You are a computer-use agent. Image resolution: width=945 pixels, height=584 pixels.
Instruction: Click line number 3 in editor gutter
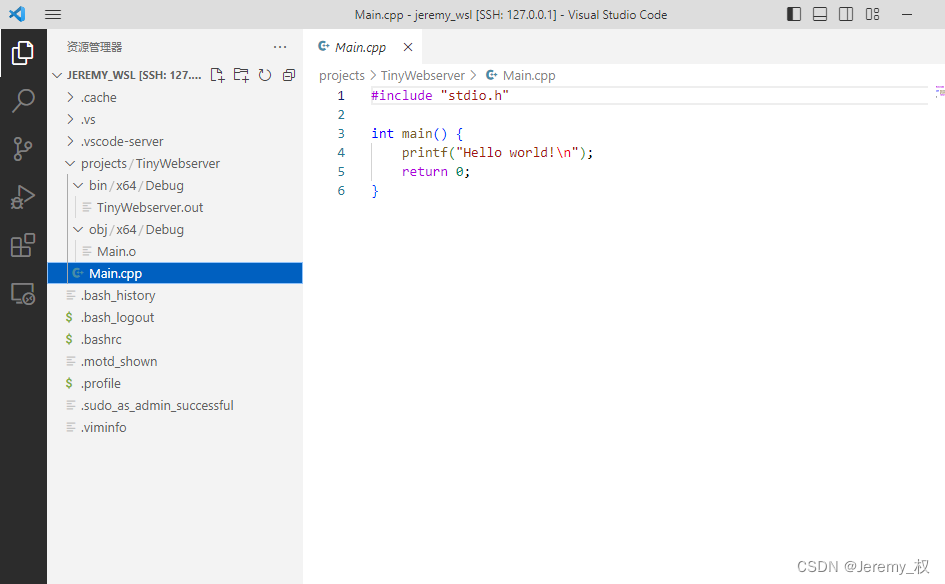pyautogui.click(x=341, y=133)
